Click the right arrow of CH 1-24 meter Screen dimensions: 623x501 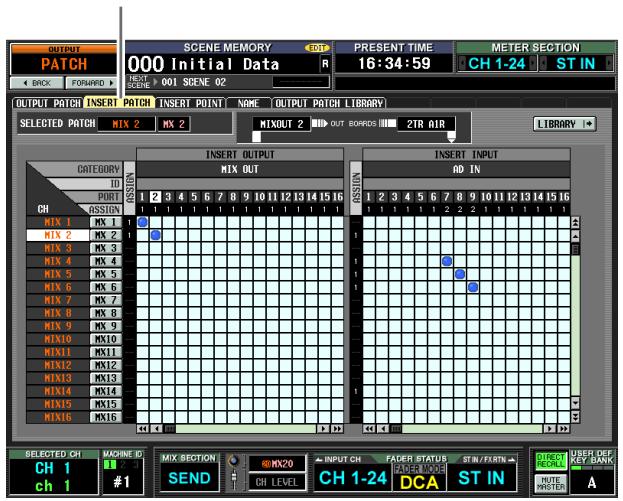[x=533, y=63]
